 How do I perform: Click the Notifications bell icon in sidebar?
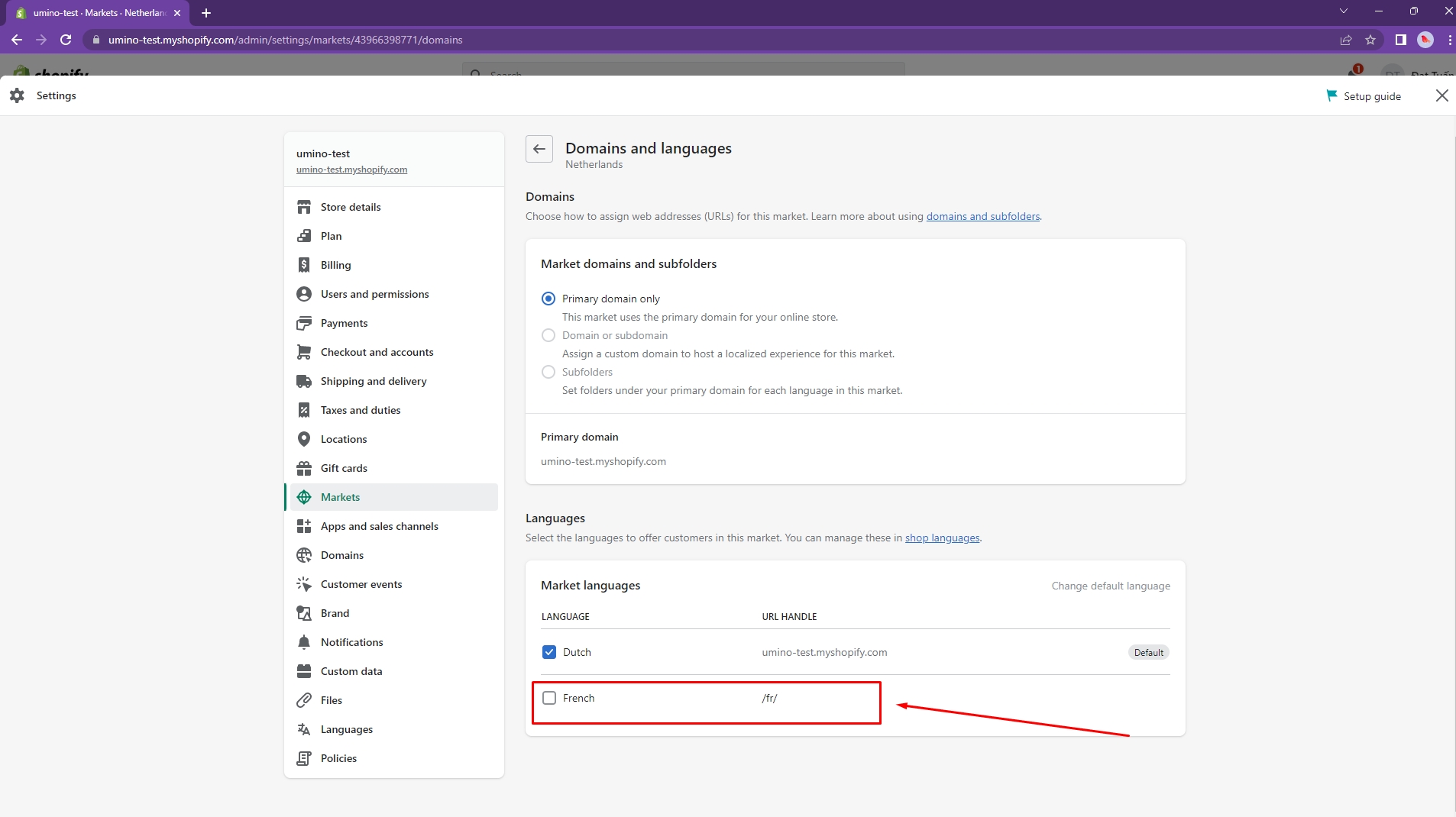(304, 642)
